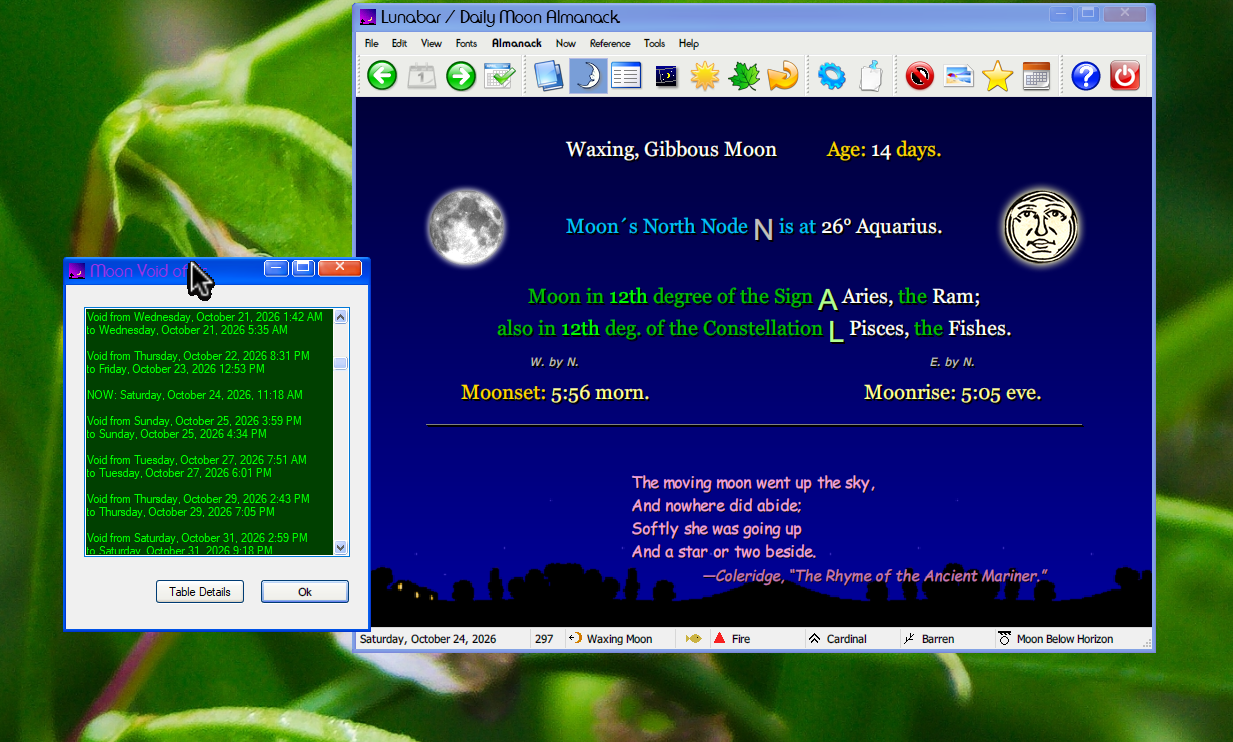Click the Coleridge poem attribution line
The height and width of the screenshot is (742, 1233).
875,576
